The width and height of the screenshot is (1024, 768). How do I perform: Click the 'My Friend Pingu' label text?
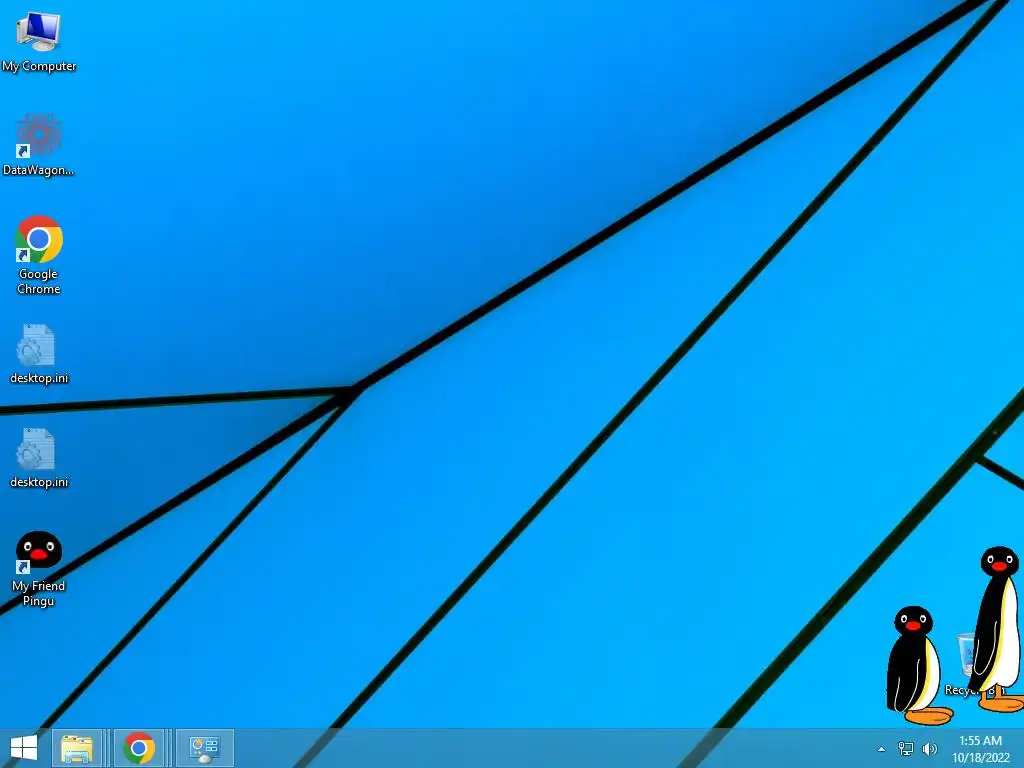pyautogui.click(x=39, y=593)
